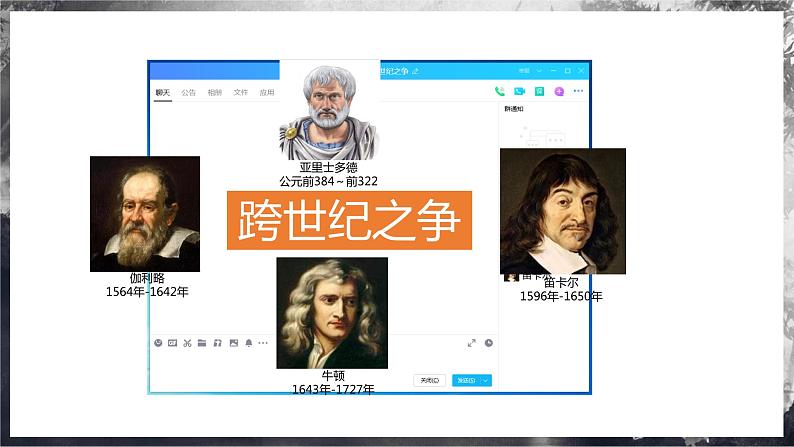Click Aristotle's illustrated portrait
This screenshot has height=447, width=794.
click(329, 112)
